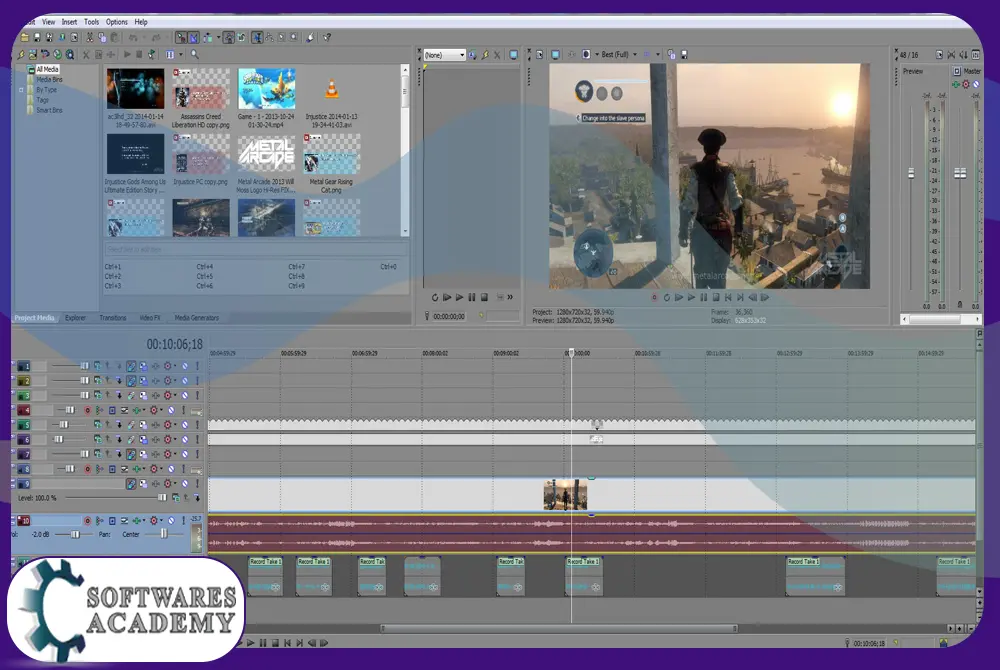Viewport: 1000px width, 670px height.
Task: Select the All Media tree item
Action: coord(47,69)
